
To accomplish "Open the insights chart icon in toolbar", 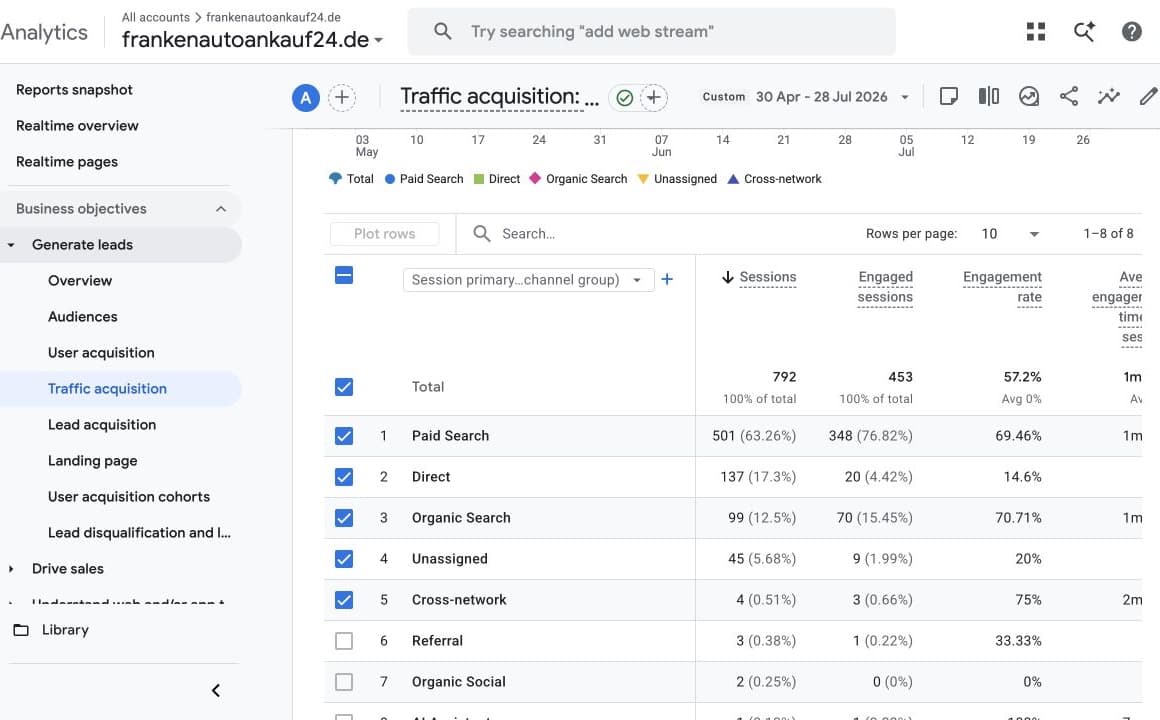I will (x=1028, y=96).
